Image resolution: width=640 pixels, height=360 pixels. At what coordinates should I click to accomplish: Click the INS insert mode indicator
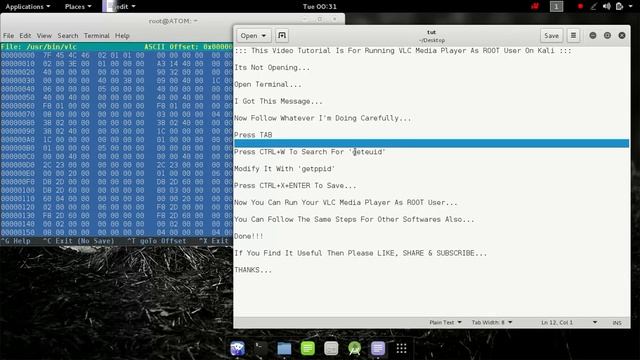tap(617, 322)
